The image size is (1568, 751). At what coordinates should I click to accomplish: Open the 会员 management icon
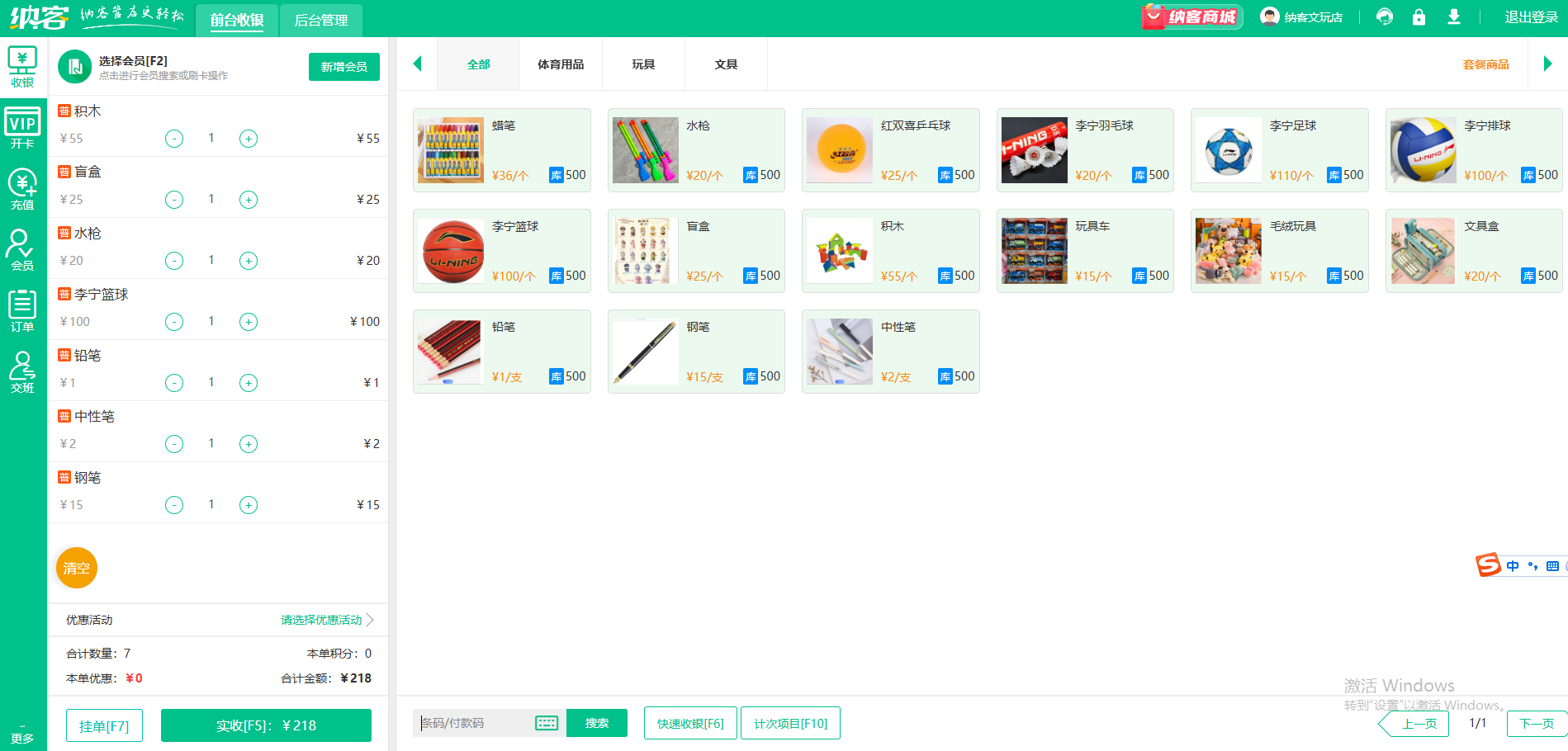[x=22, y=249]
